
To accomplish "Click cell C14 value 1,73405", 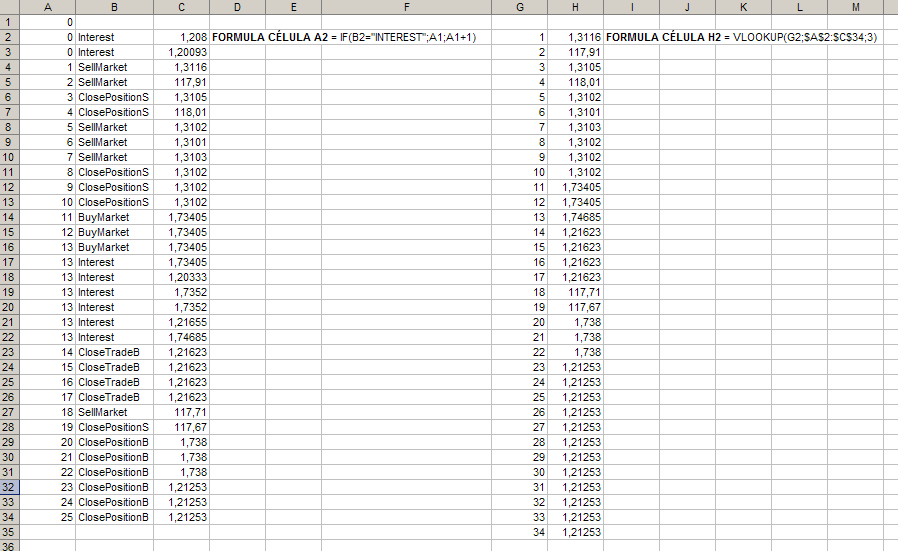I will coord(181,217).
